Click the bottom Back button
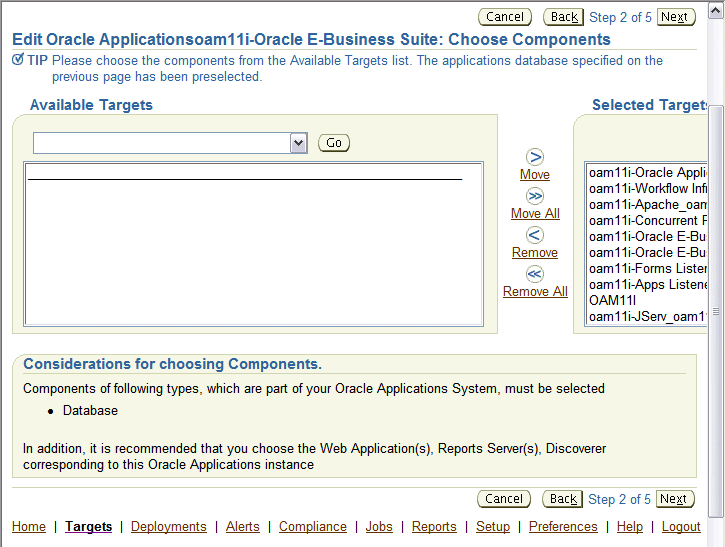725x547 pixels. pyautogui.click(x=563, y=499)
